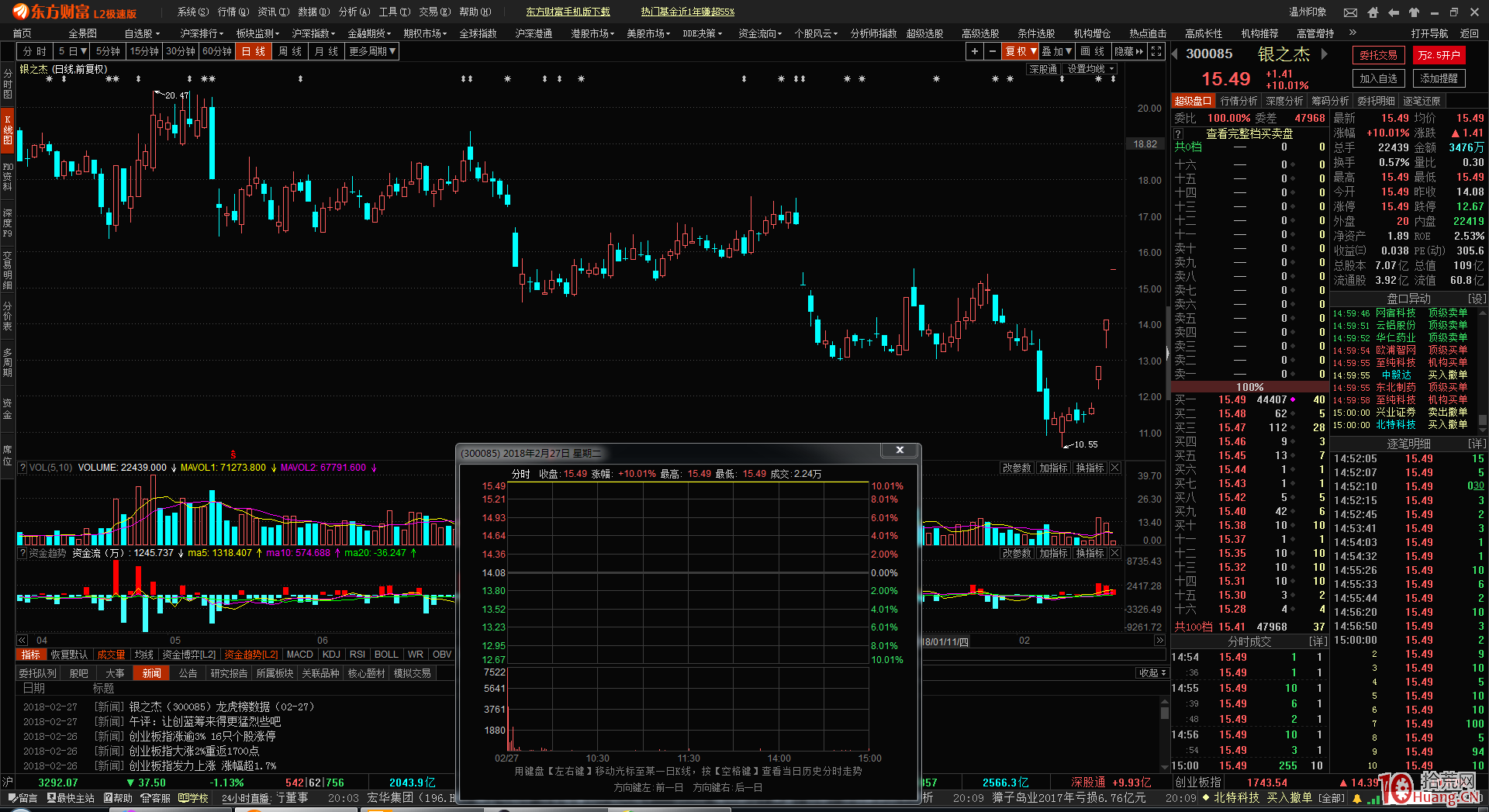The width and height of the screenshot is (1489, 812).
Task: Zoom in chart with plus button
Action: 975,51
